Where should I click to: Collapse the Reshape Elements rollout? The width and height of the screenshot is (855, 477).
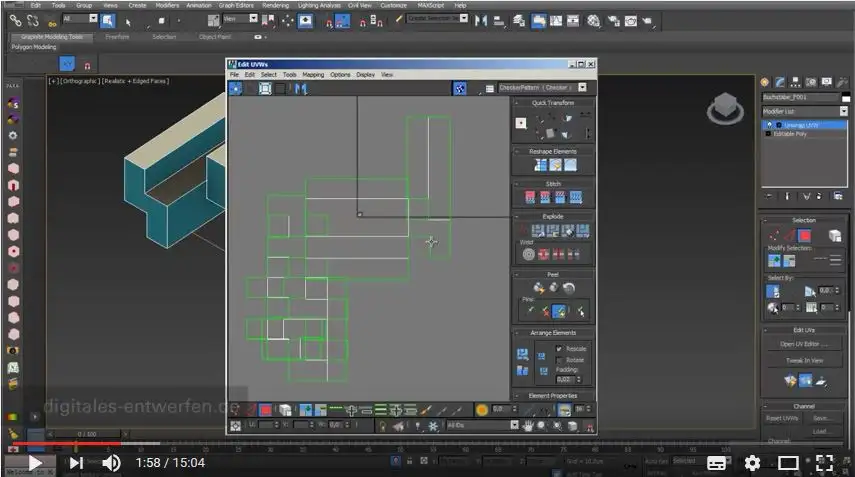pos(516,151)
